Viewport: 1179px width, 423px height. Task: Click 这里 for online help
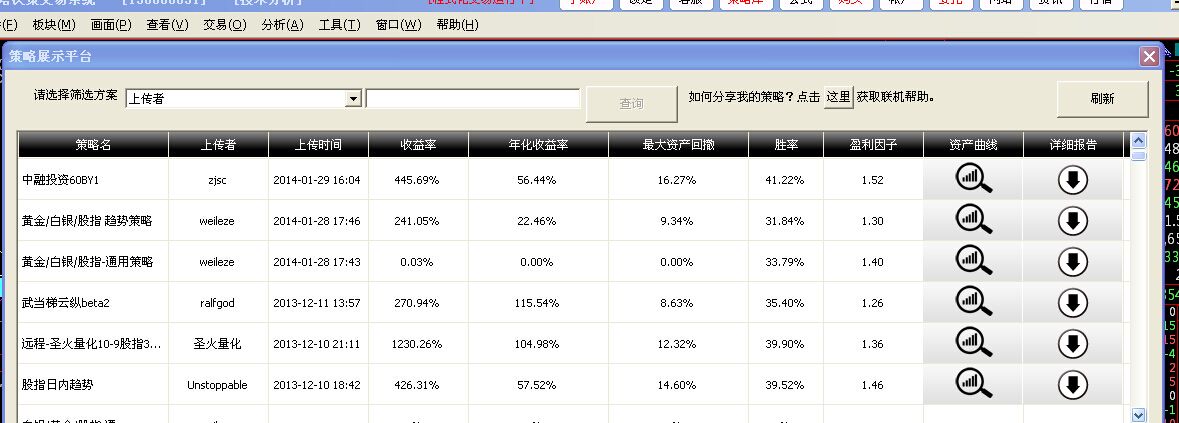838,97
